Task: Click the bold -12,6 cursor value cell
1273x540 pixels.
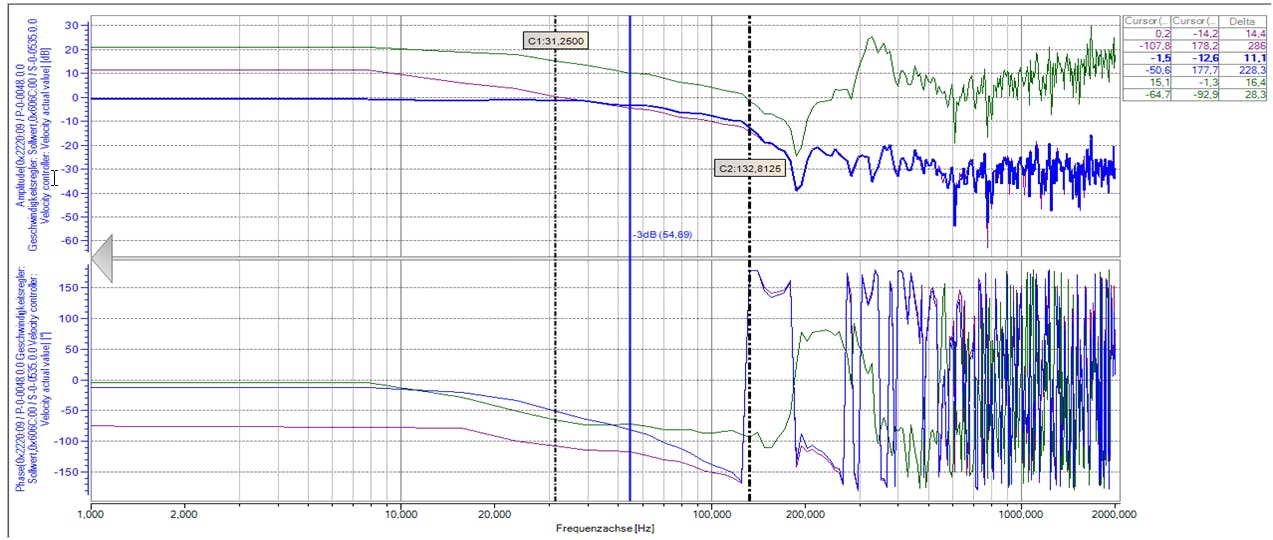Action: coord(1198,58)
